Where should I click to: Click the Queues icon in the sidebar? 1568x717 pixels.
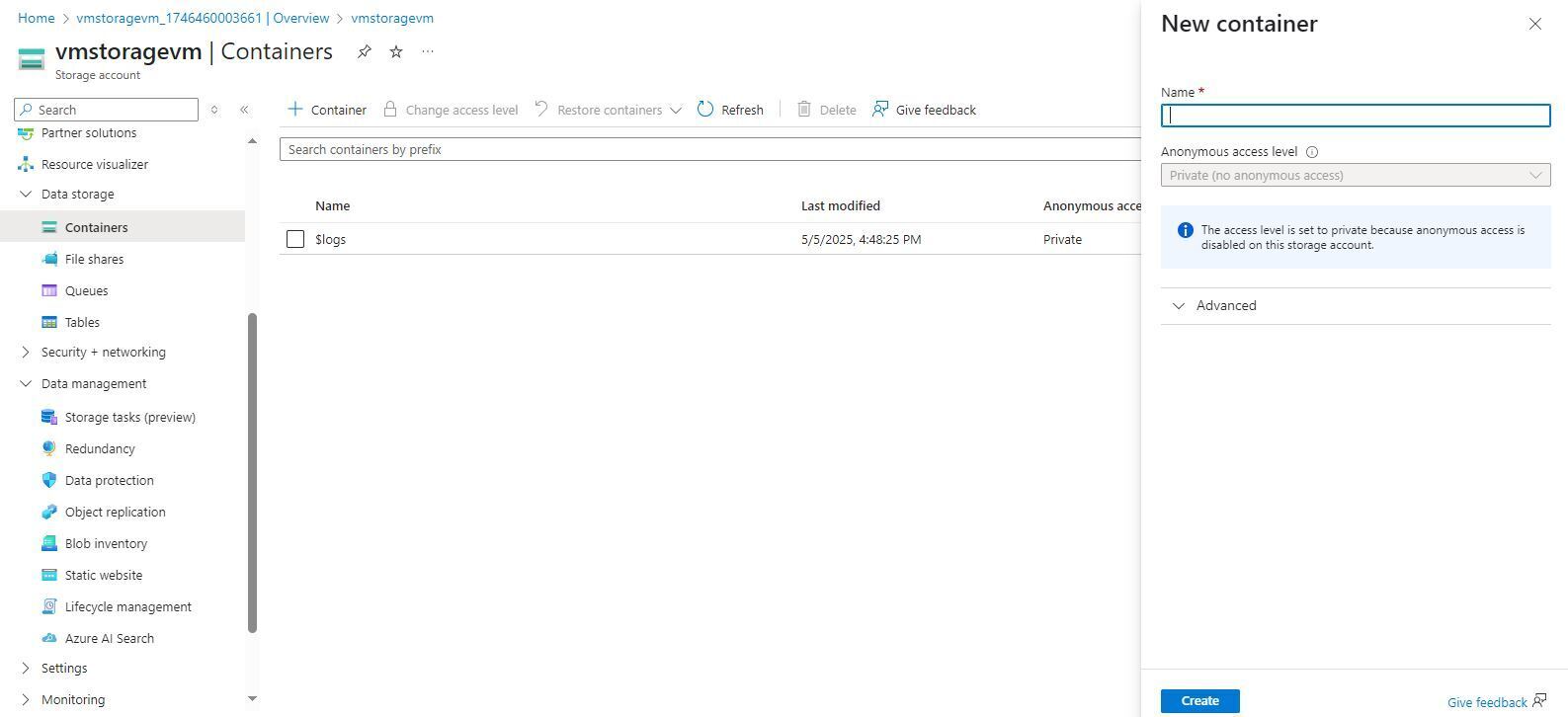(x=49, y=290)
